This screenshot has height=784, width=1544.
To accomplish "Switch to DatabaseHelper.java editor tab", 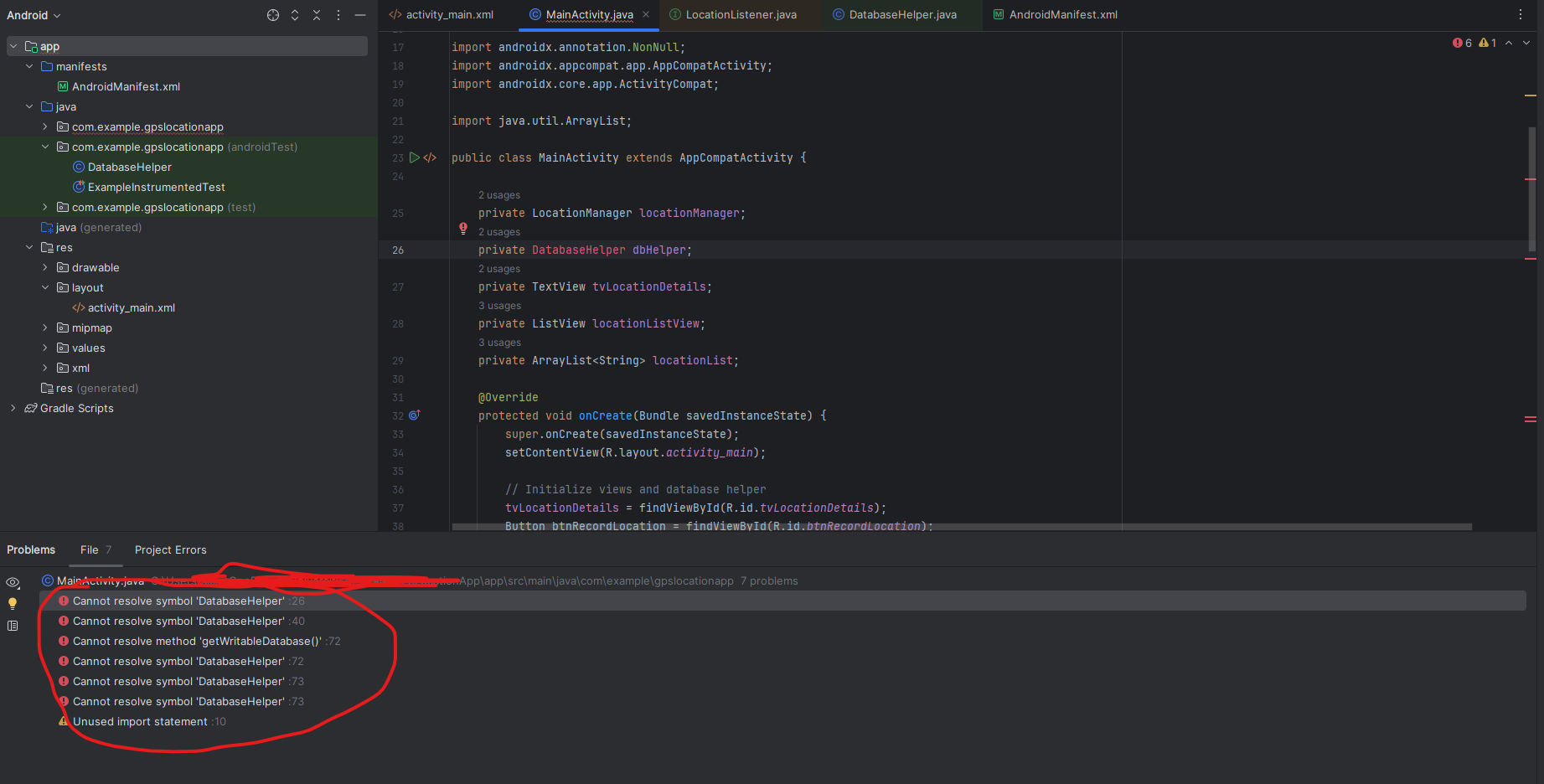I will 895,15.
